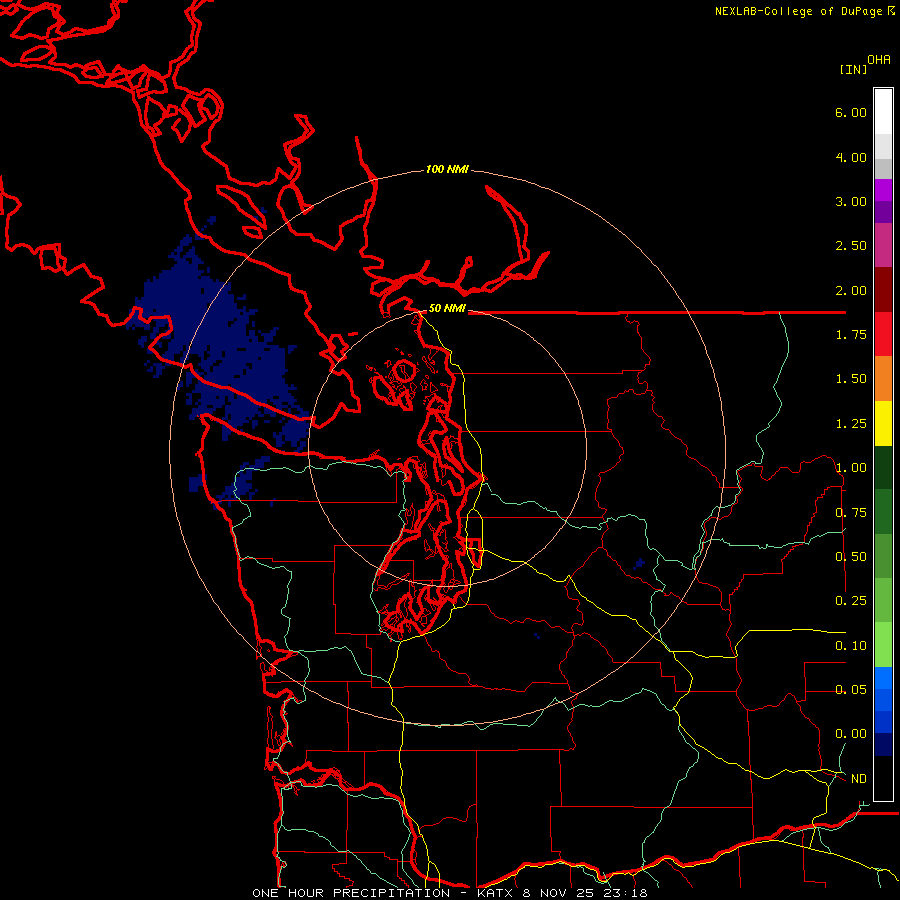Image resolution: width=900 pixels, height=900 pixels.
Task: Click the [IN] units label
Action: 853,69
